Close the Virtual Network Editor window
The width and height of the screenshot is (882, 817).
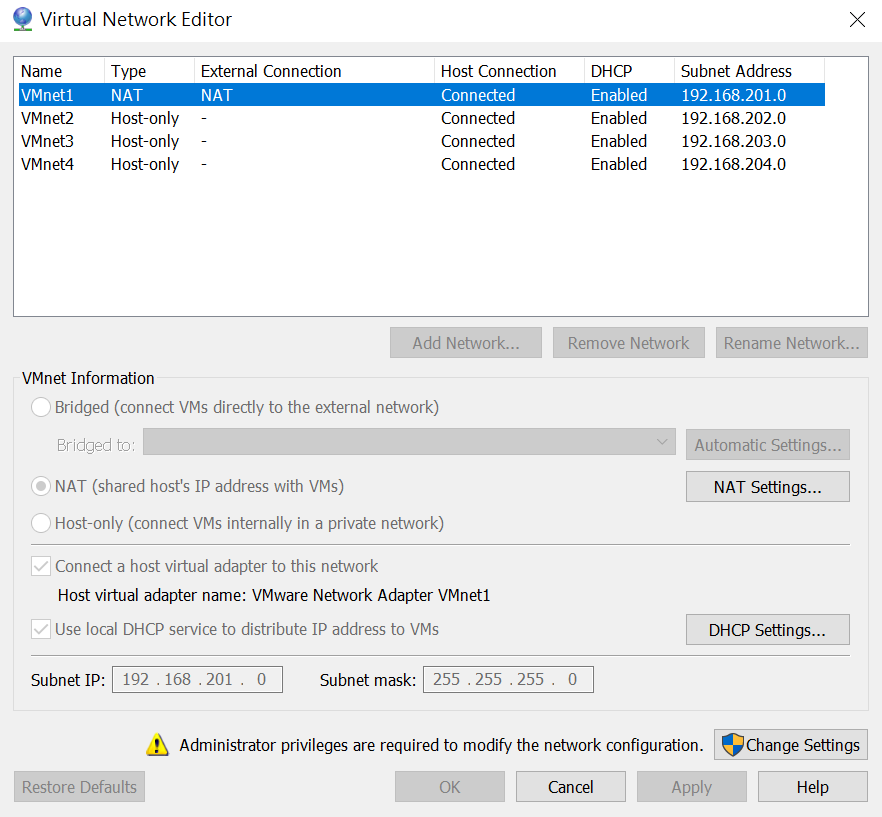pos(857,20)
